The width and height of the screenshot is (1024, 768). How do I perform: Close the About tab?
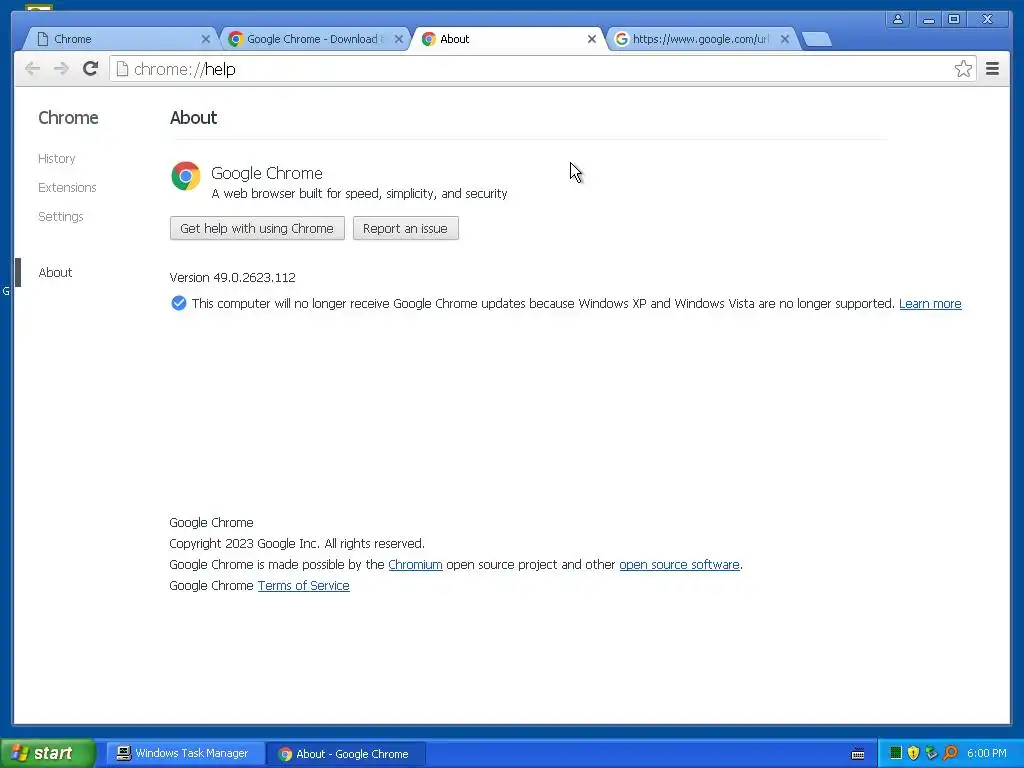click(x=592, y=39)
